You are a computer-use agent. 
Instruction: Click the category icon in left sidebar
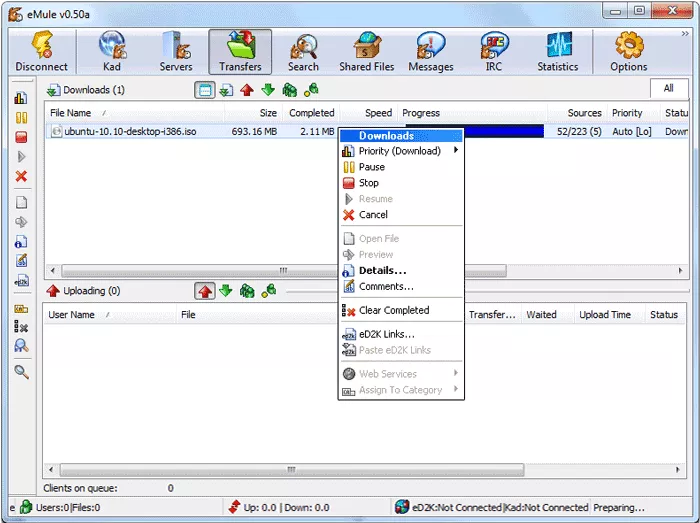21,309
